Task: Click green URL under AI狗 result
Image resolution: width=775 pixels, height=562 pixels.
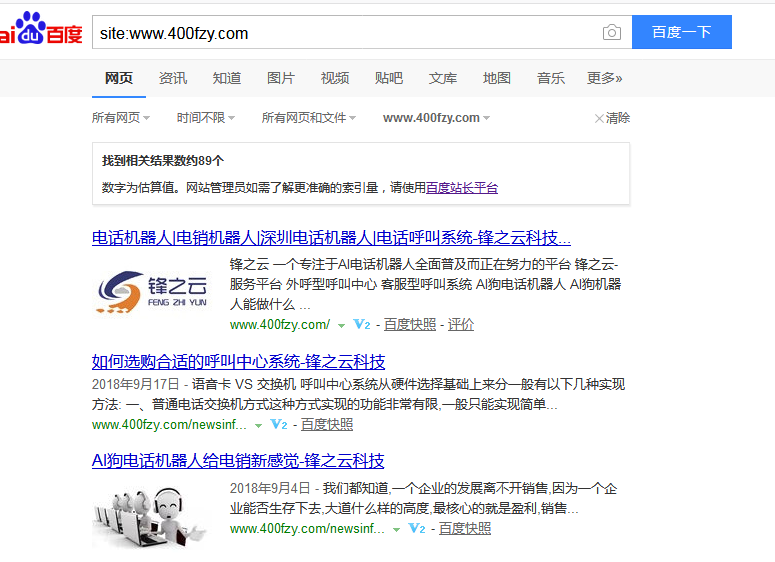Action: point(307,529)
